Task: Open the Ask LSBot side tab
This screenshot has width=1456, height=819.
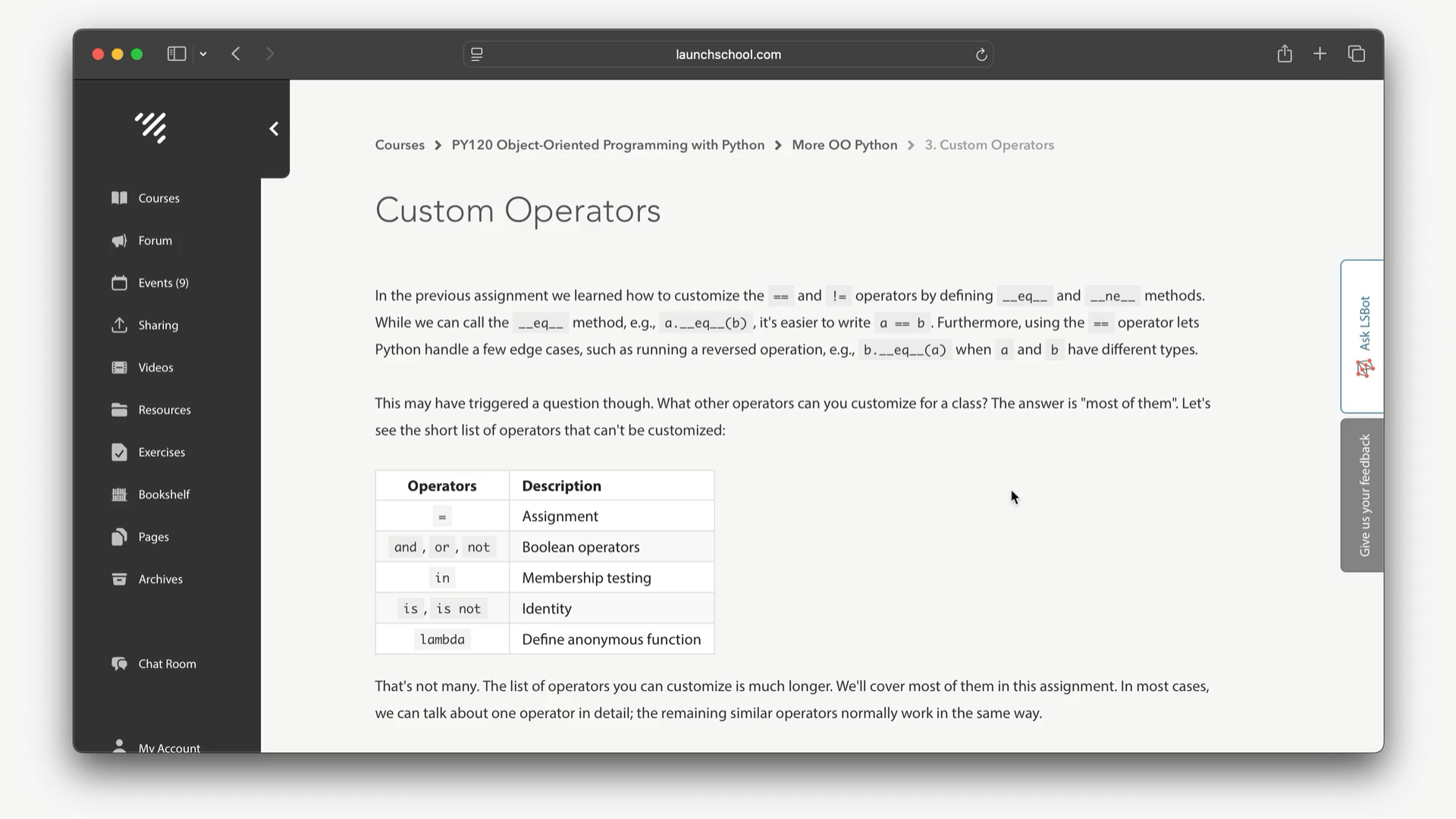Action: point(1363,337)
